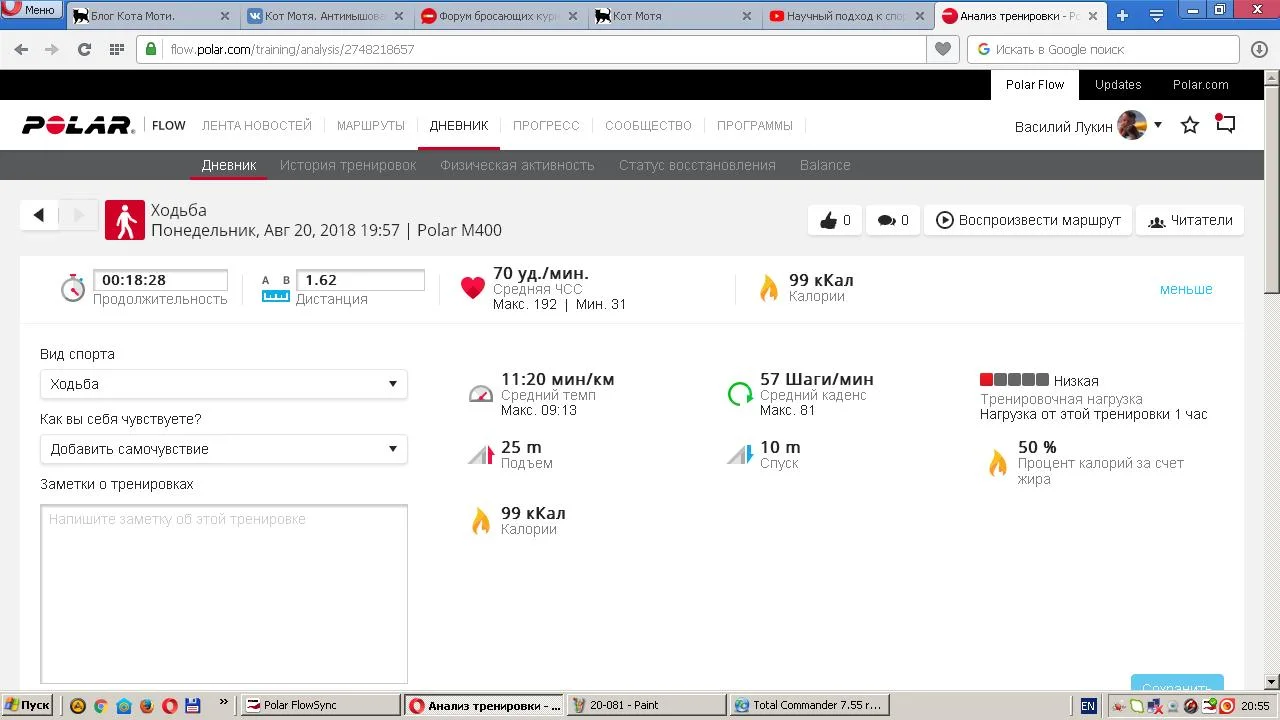The height and width of the screenshot is (720, 1280).
Task: Click browser bookmark heart icon
Action: [x=942, y=49]
